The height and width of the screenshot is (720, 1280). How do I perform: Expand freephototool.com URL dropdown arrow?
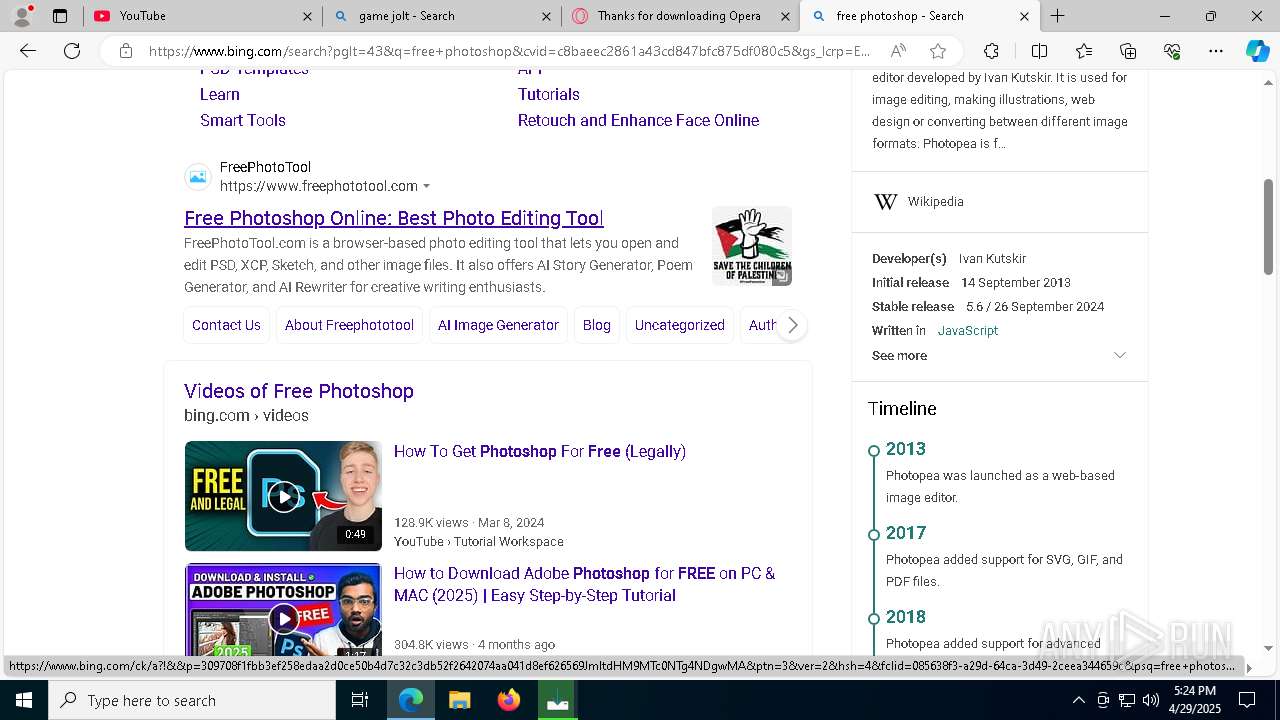[427, 186]
